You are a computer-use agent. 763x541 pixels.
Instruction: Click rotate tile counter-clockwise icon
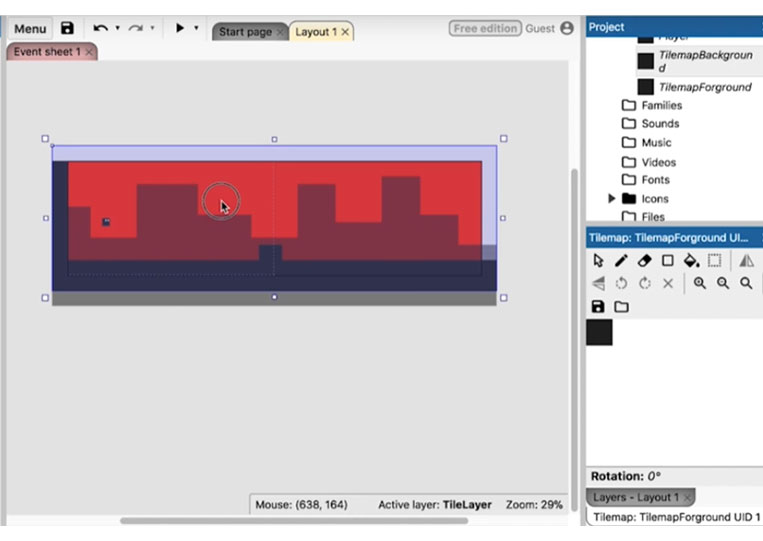tap(621, 283)
